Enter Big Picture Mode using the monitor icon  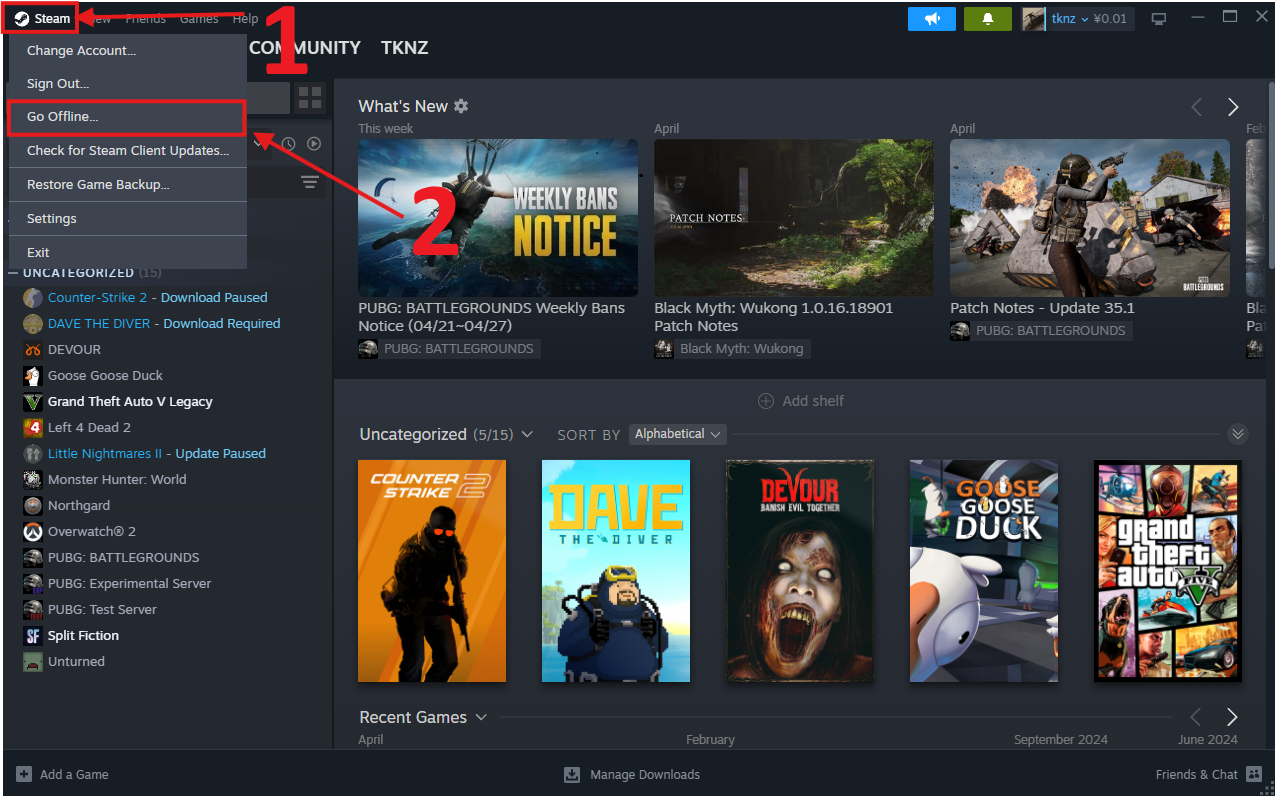(1158, 18)
